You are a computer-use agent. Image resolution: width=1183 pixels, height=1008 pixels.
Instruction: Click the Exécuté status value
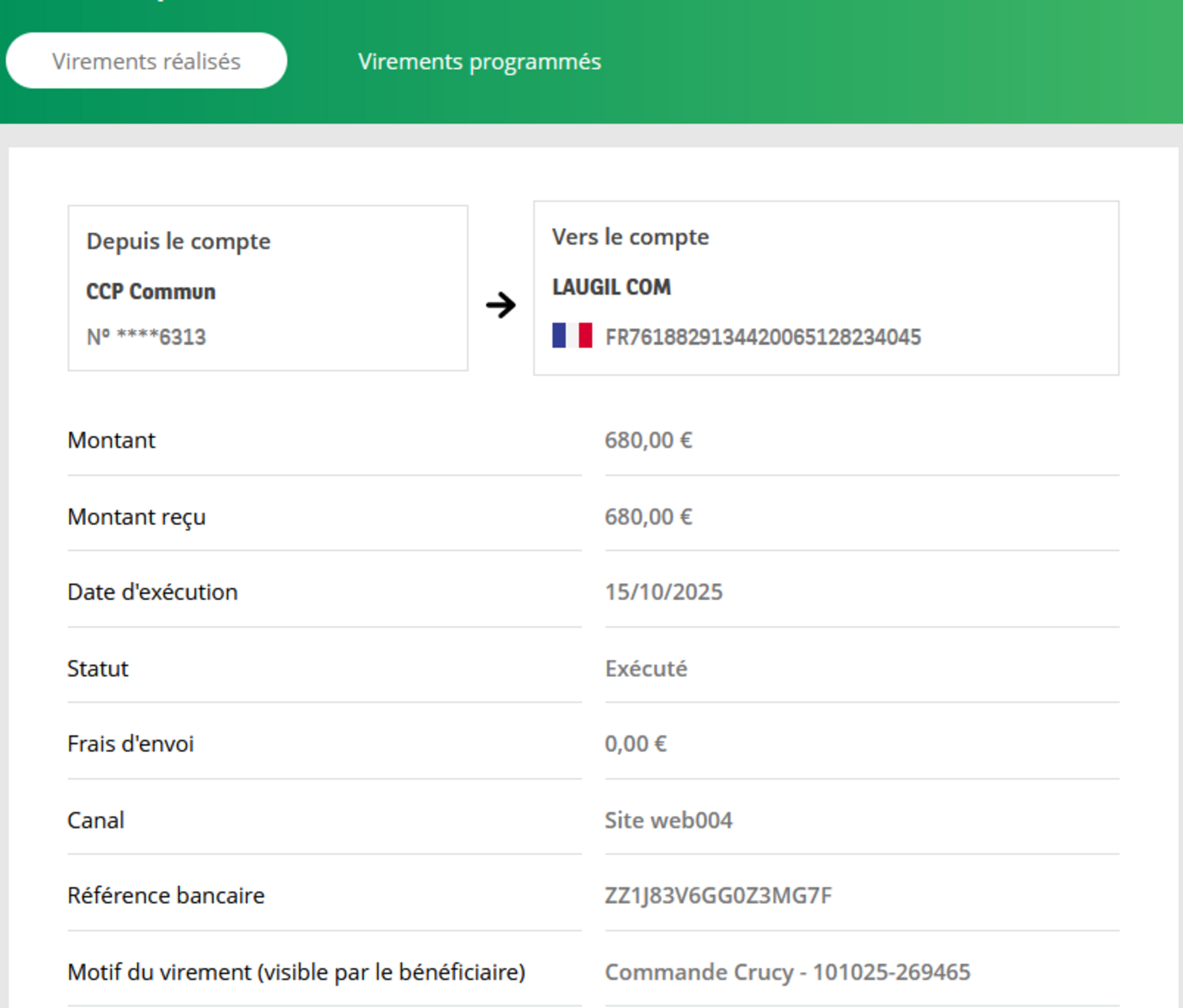646,668
